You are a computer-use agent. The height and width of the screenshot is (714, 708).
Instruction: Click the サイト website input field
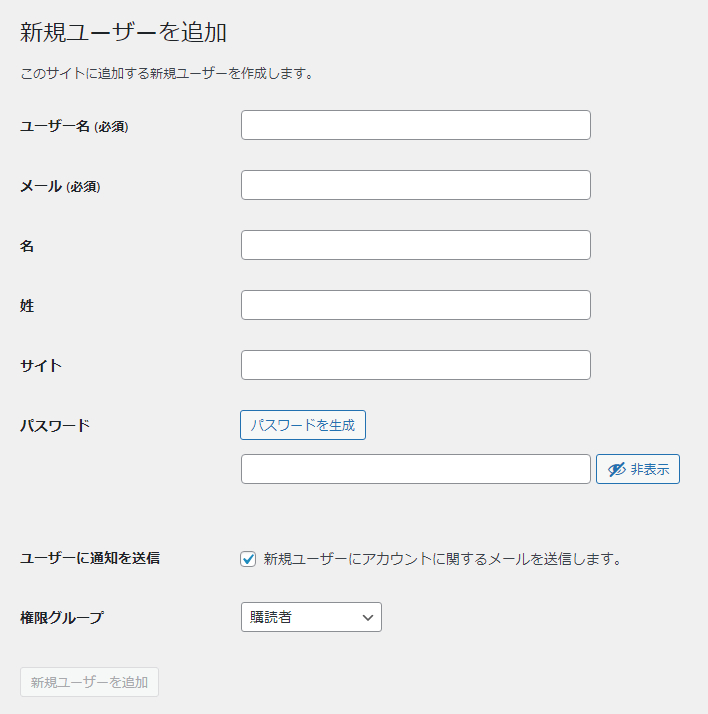(415, 365)
